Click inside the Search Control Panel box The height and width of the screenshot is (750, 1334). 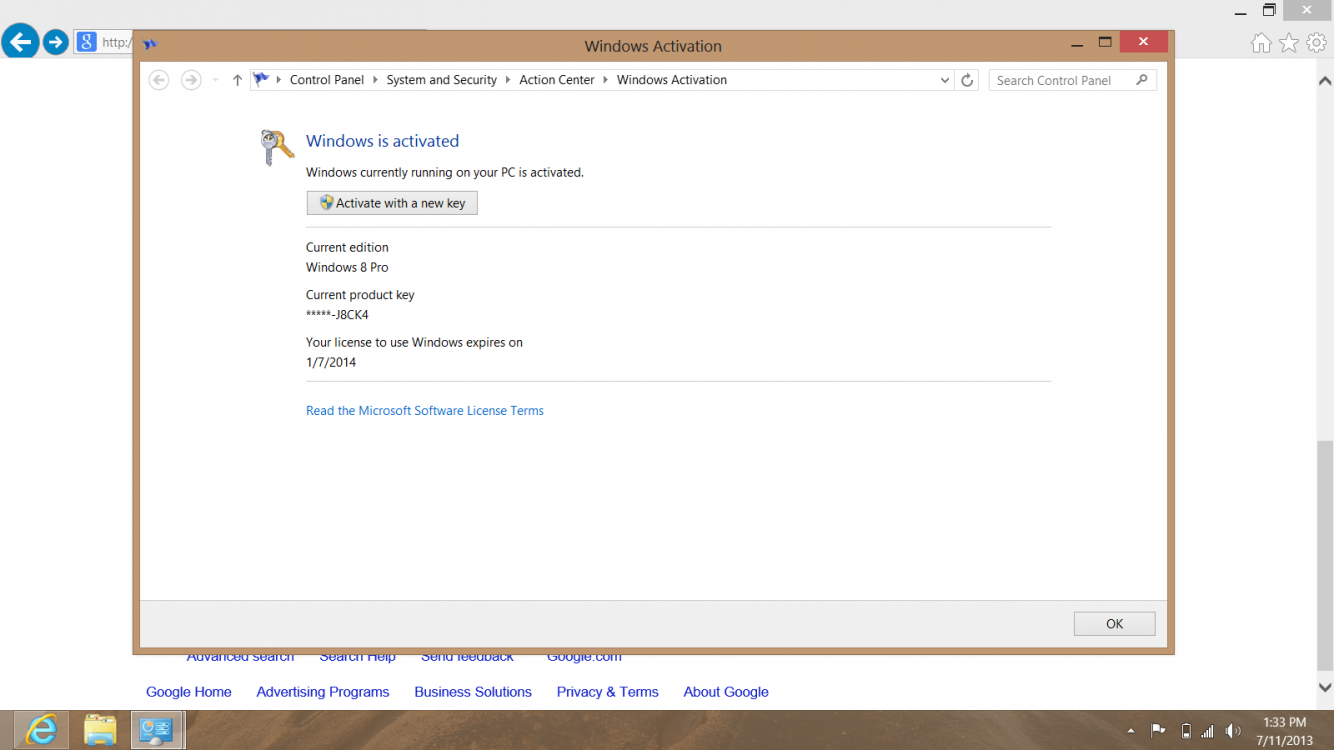coord(1060,79)
